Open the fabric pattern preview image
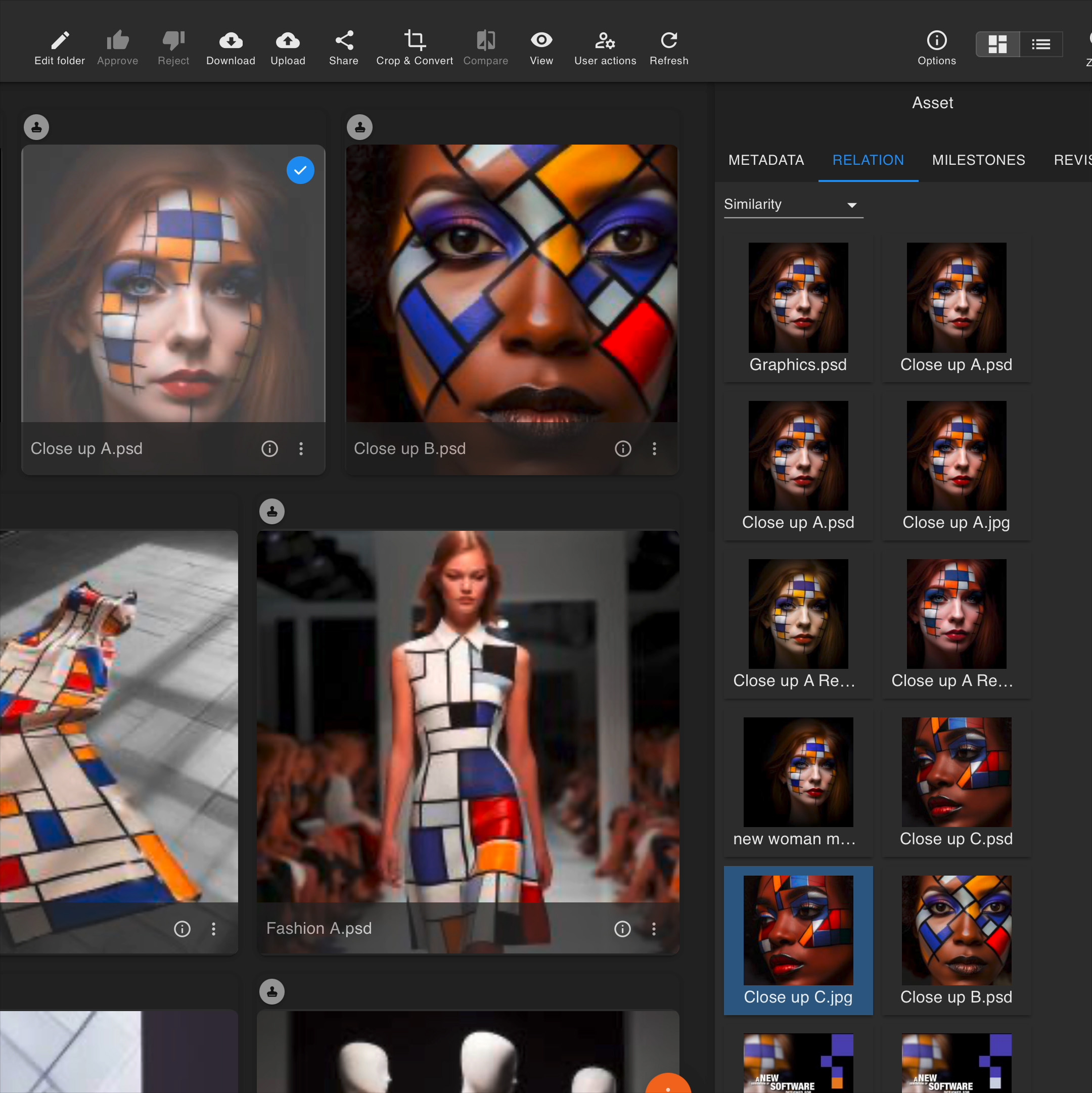The height and width of the screenshot is (1093, 1092). 119,716
